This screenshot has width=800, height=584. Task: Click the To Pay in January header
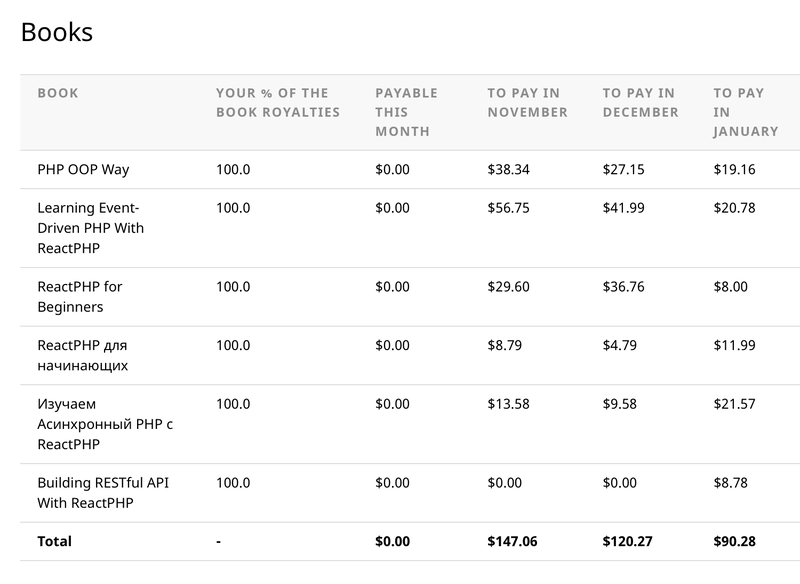(745, 112)
